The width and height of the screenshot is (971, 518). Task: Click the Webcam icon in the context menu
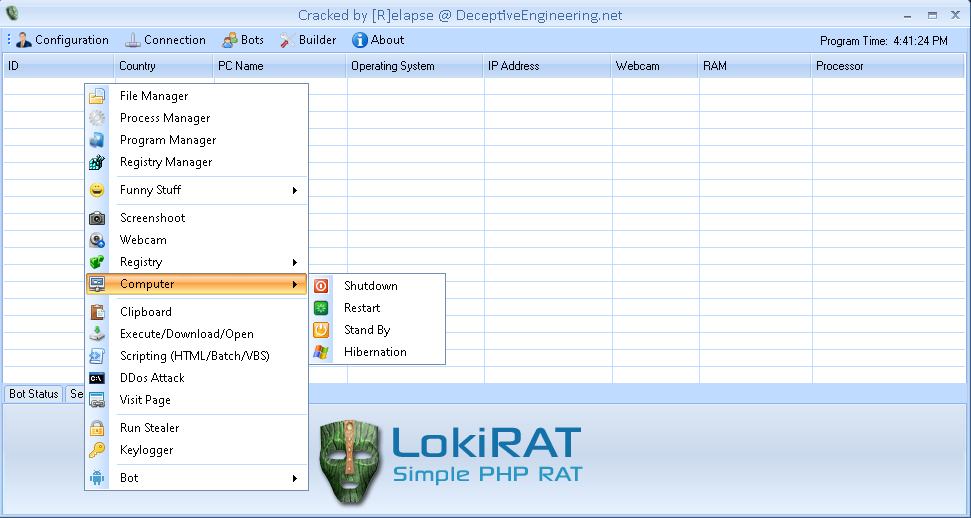coord(97,240)
